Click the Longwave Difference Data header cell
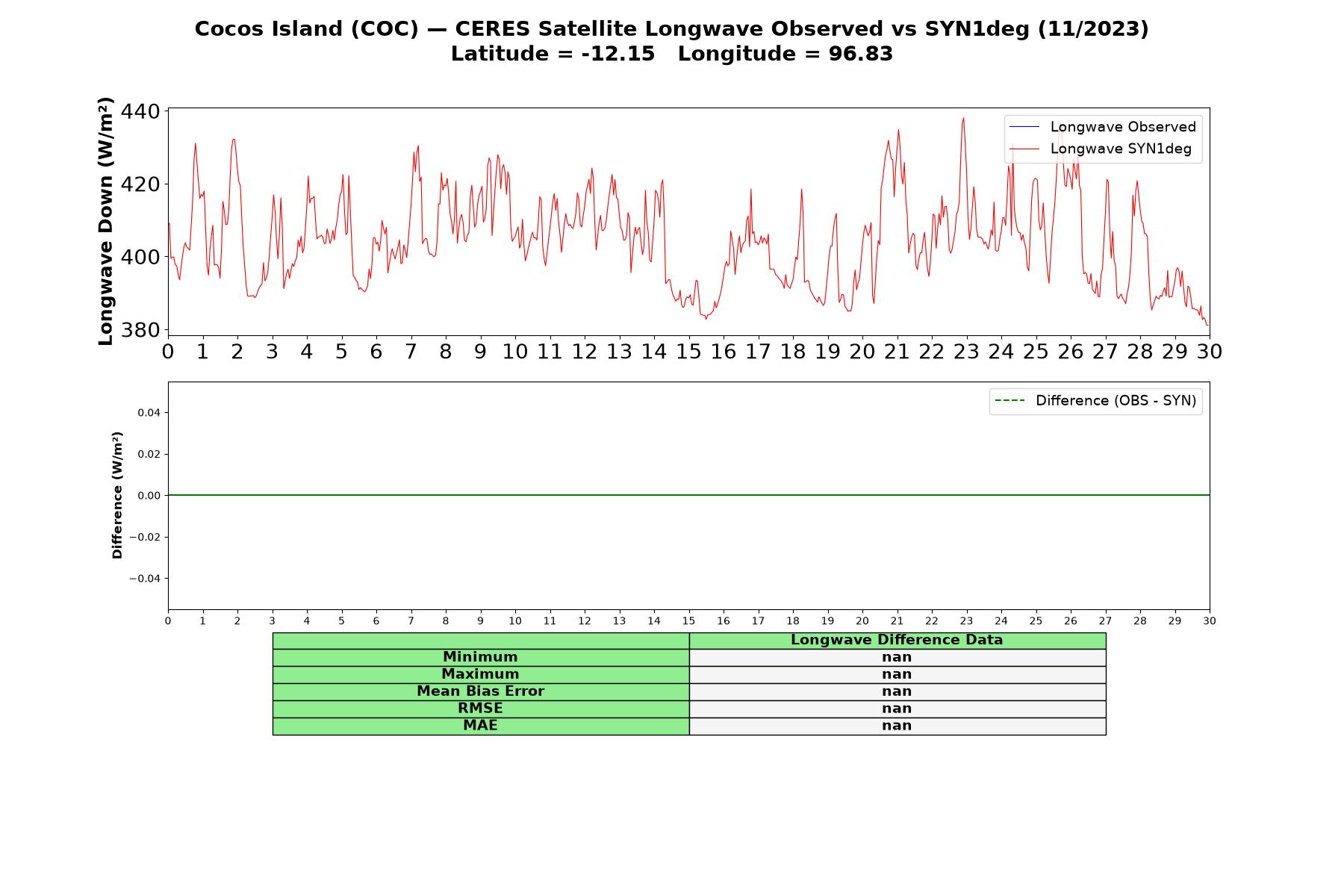 tap(897, 640)
